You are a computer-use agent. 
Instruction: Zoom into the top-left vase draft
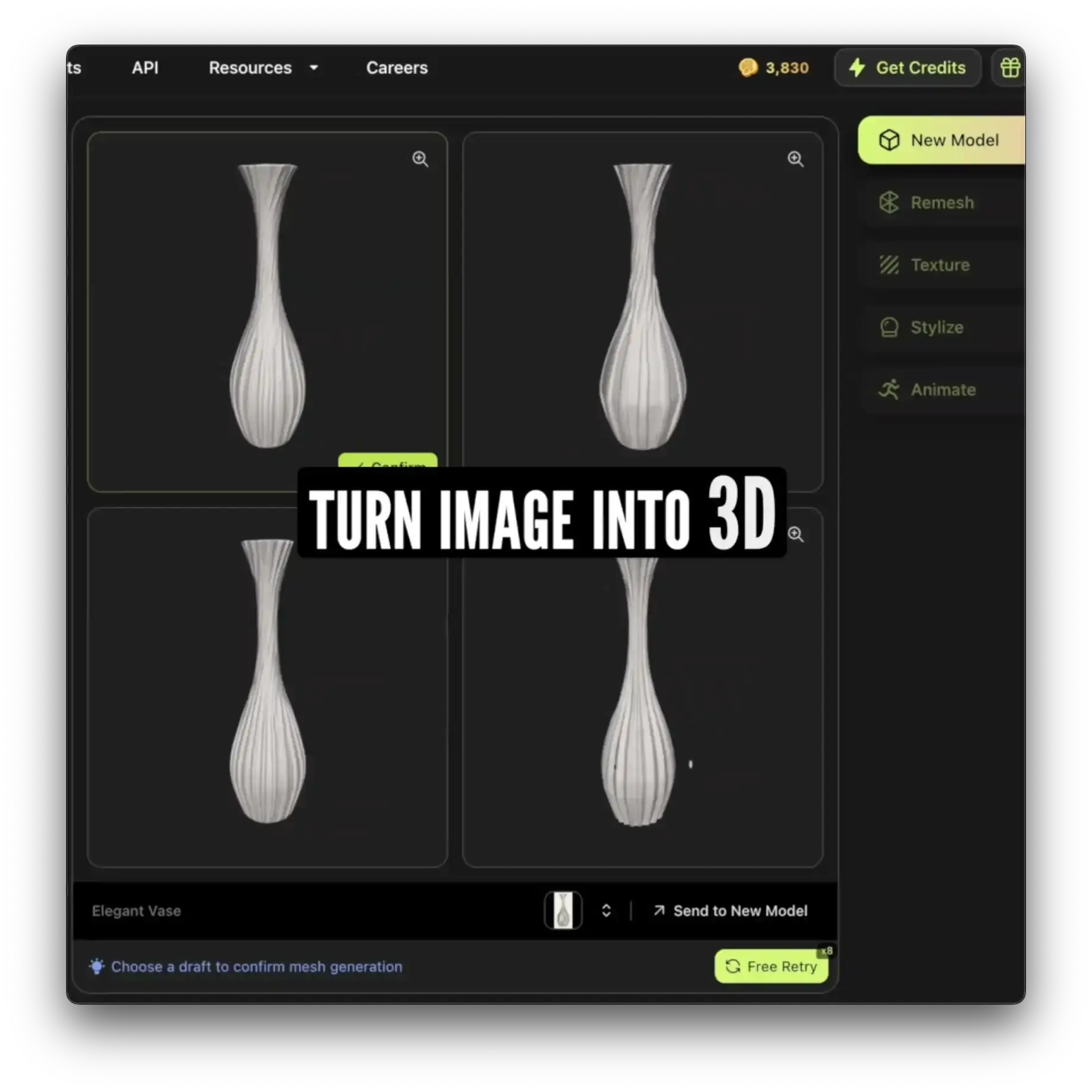point(421,159)
